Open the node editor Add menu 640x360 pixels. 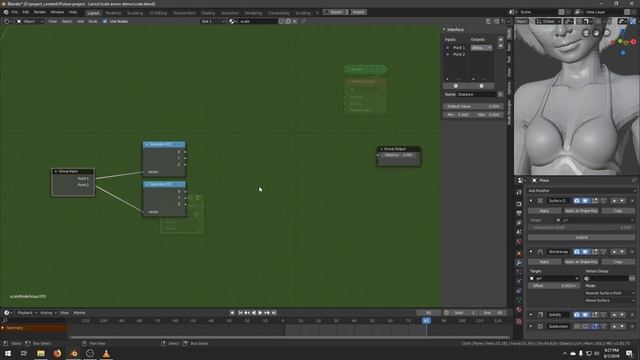pos(80,21)
